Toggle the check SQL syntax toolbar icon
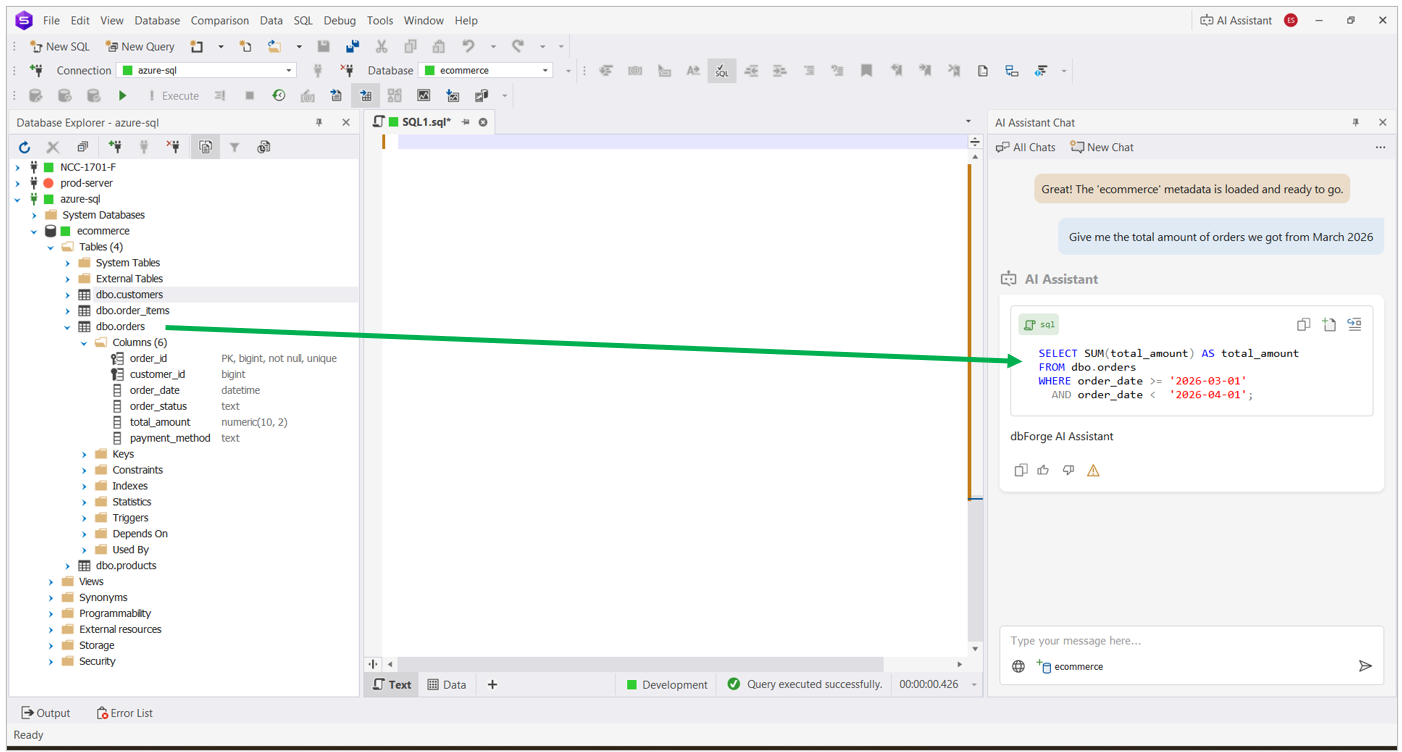Screen dimensions: 1402x752 click(x=721, y=70)
